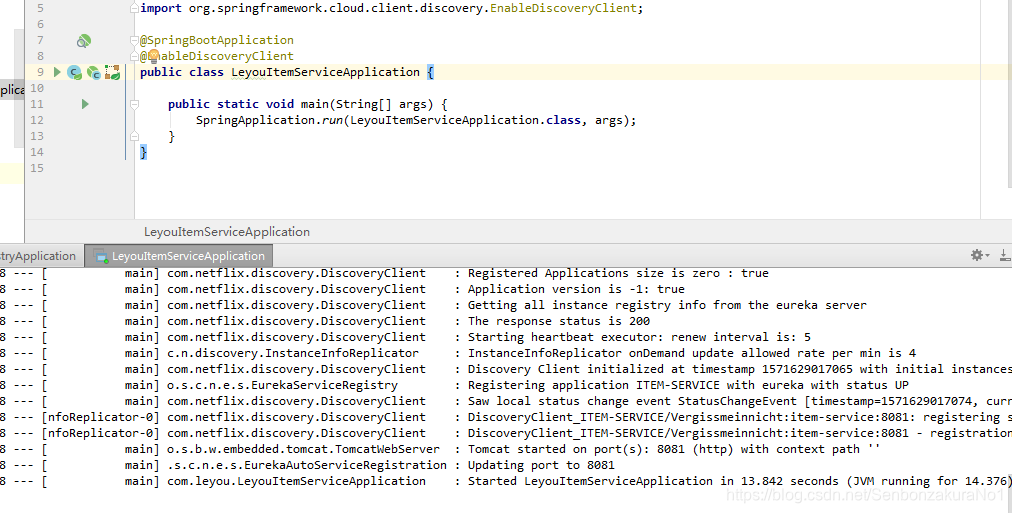The width and height of the screenshot is (1012, 513).
Task: Click the hide Run tool window icon
Action: [1005, 255]
